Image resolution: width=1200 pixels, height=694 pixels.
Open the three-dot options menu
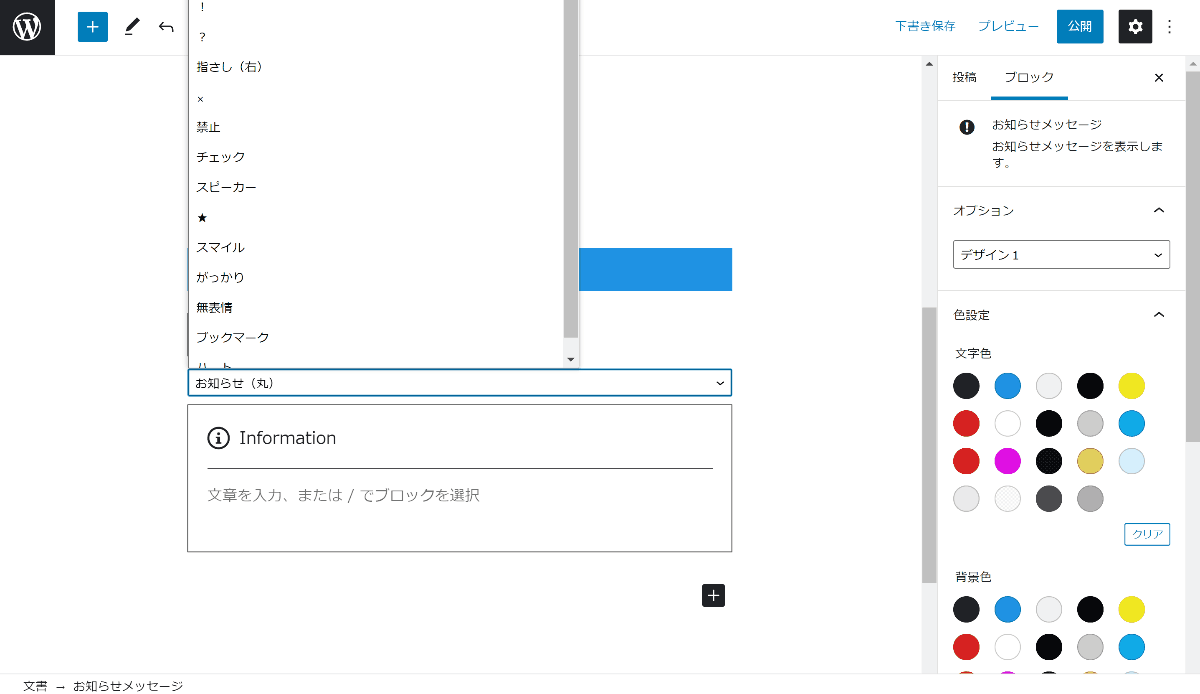pyautogui.click(x=1170, y=27)
